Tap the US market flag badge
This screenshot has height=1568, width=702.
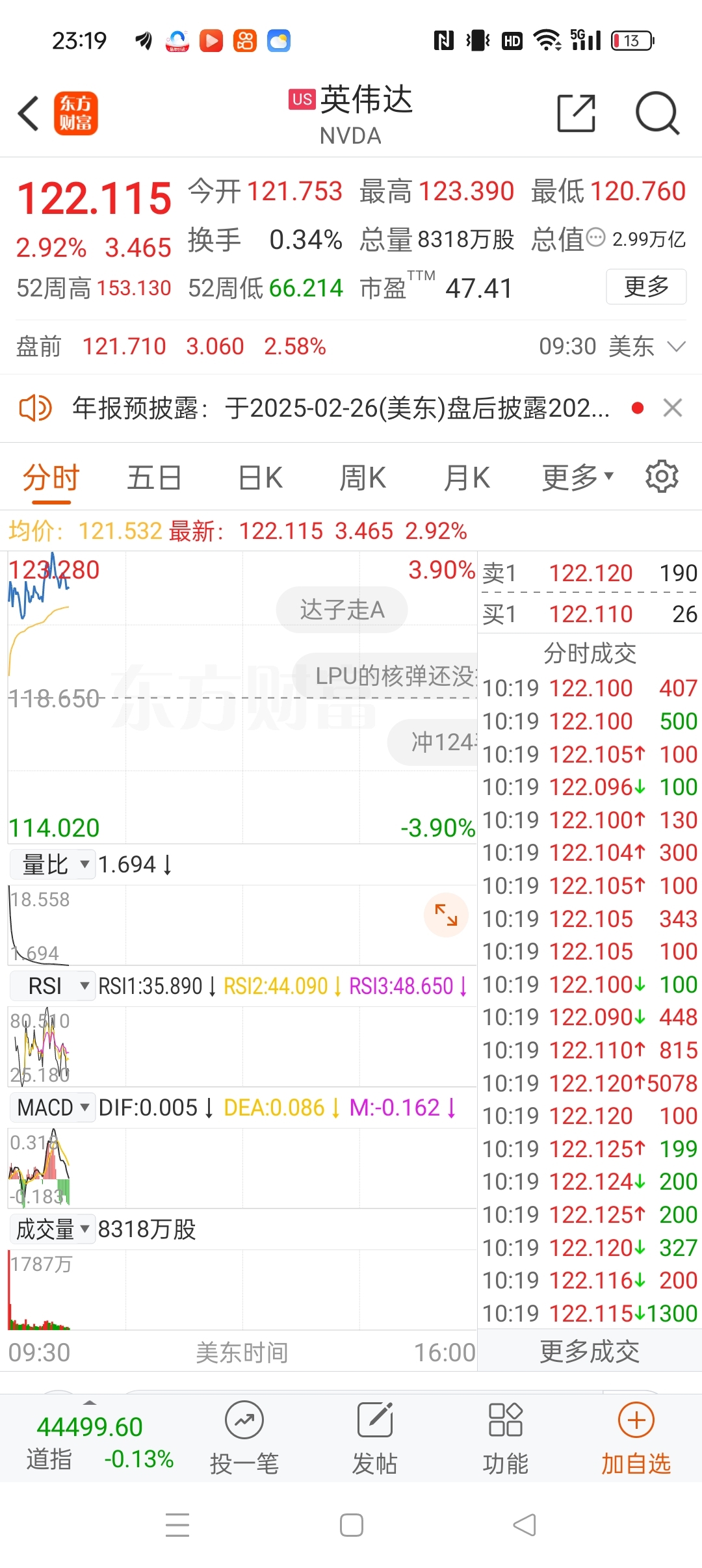click(302, 99)
